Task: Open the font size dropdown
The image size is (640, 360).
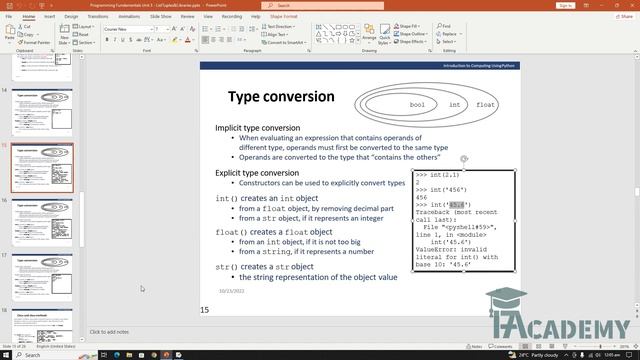Action: [x=167, y=29]
